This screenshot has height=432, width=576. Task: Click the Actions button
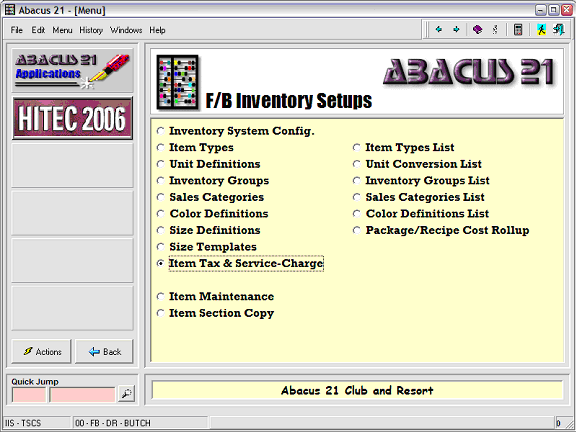pyautogui.click(x=41, y=352)
